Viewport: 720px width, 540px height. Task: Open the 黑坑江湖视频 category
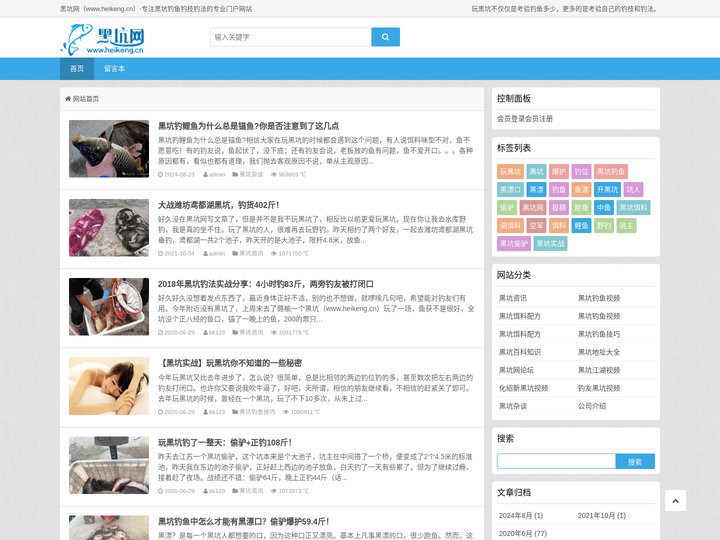pyautogui.click(x=599, y=370)
